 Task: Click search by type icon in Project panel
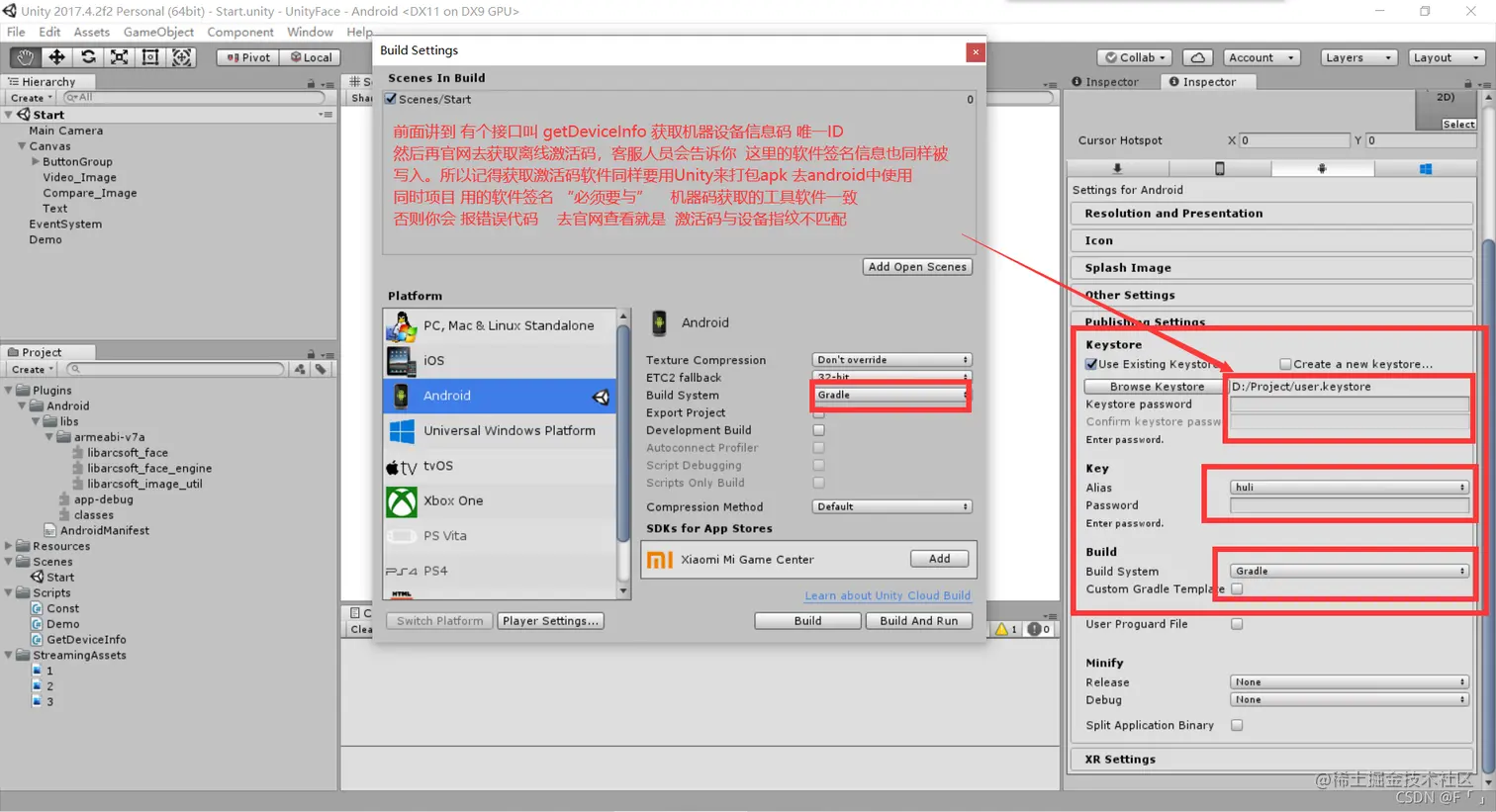point(300,369)
